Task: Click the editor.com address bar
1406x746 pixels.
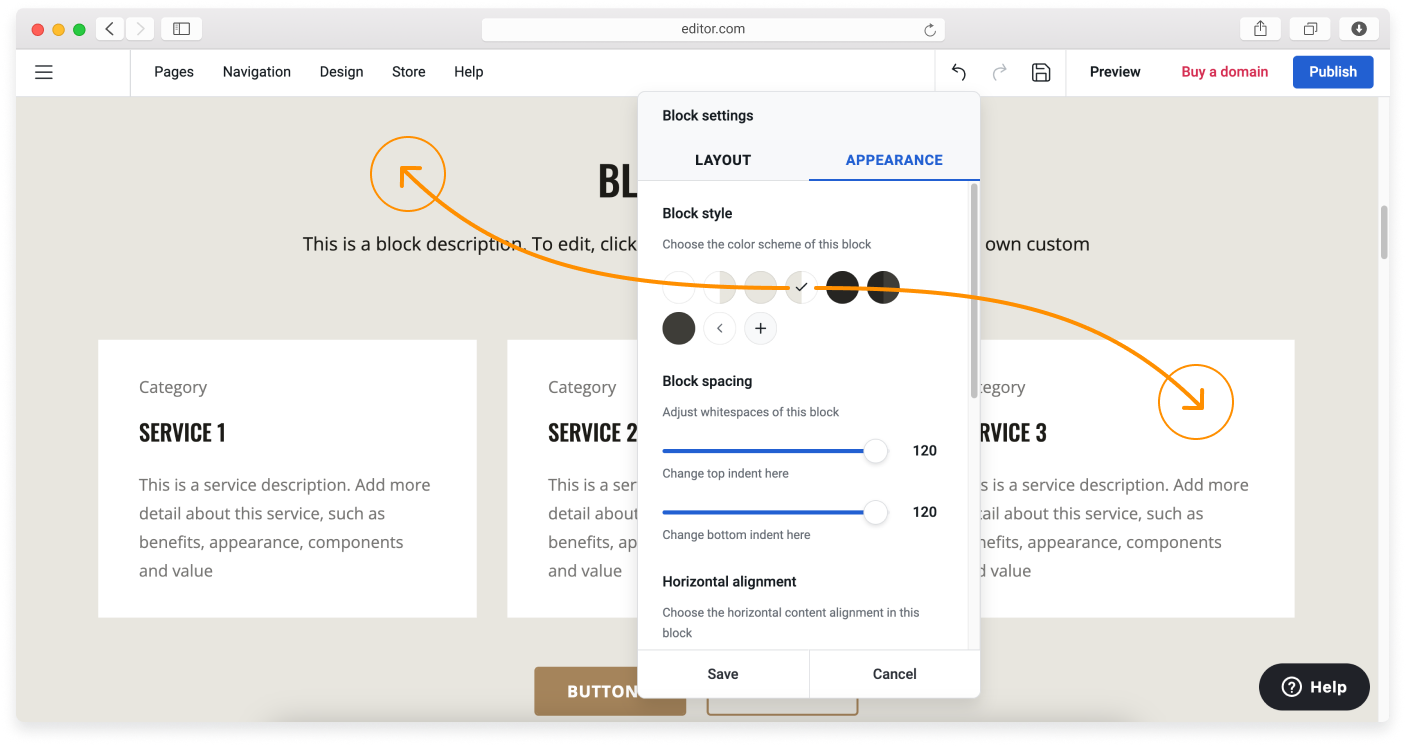Action: 713,29
